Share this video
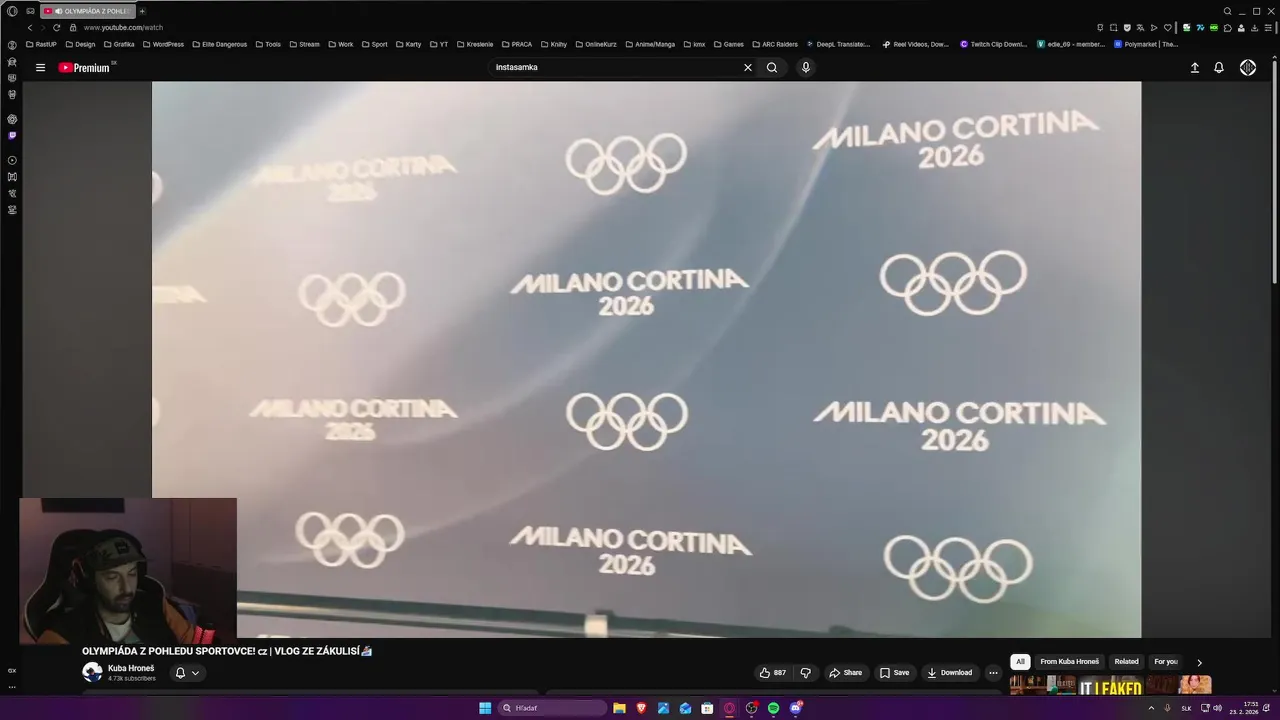 845,673
